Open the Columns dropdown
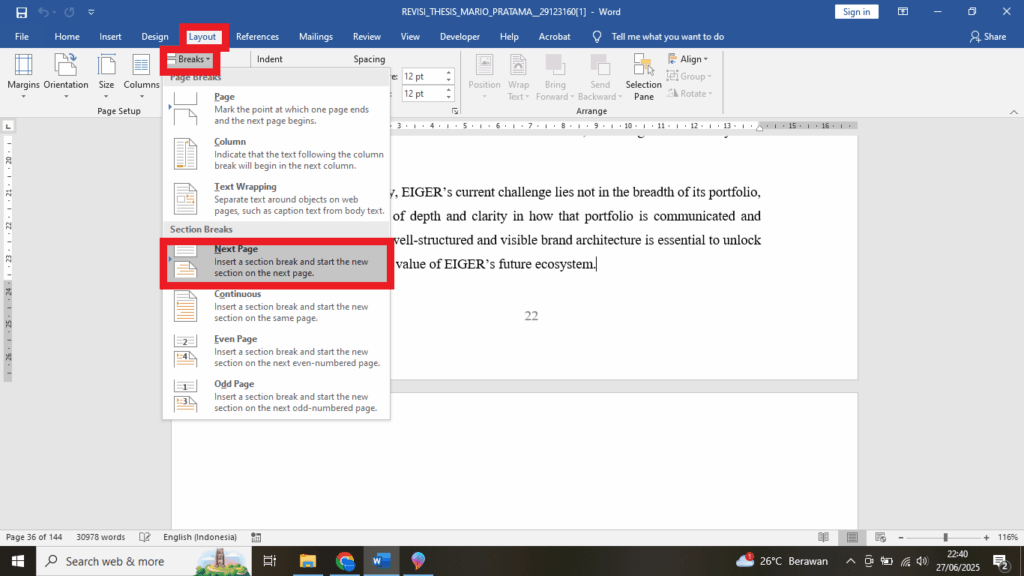The height and width of the screenshot is (576, 1024). (x=141, y=76)
